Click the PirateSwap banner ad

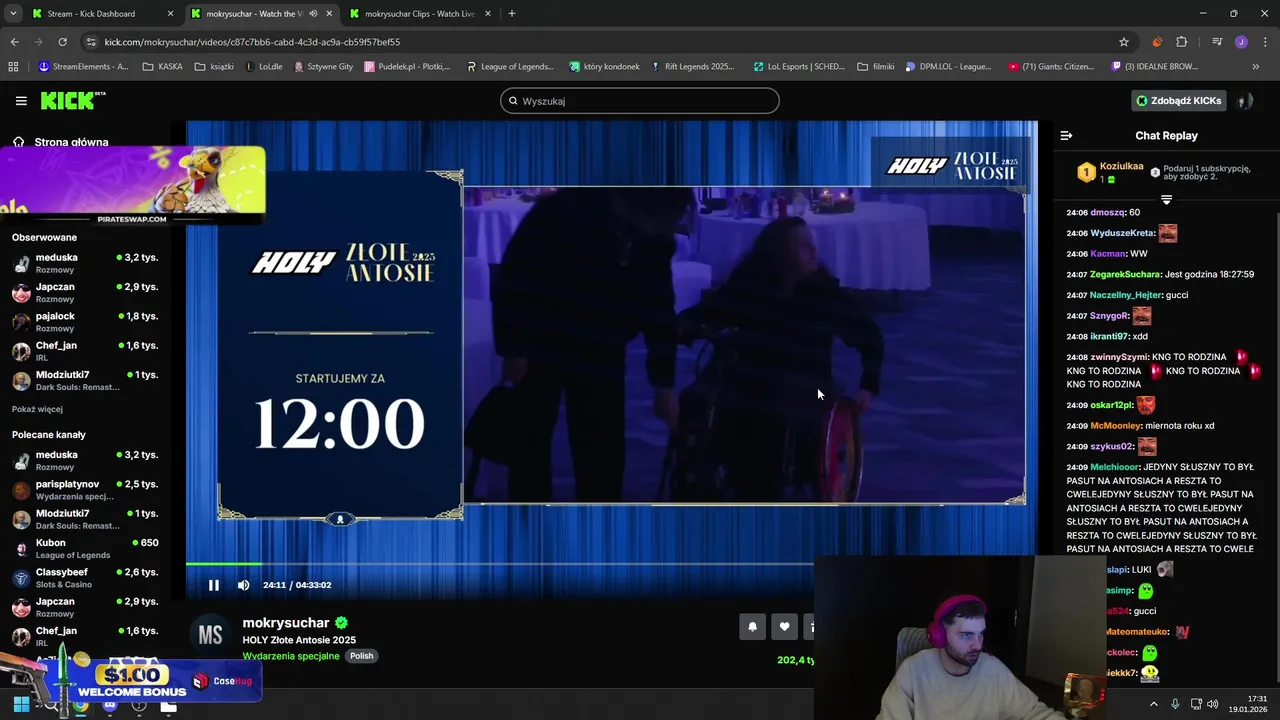coord(133,186)
